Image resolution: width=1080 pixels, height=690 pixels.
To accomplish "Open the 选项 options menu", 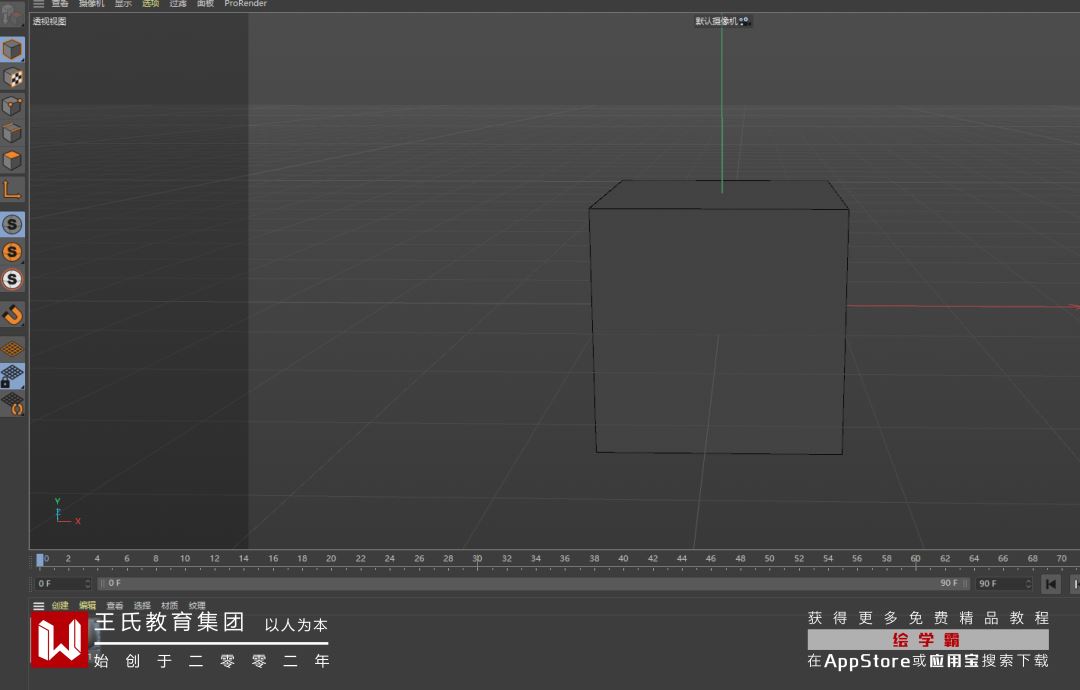I will [151, 3].
